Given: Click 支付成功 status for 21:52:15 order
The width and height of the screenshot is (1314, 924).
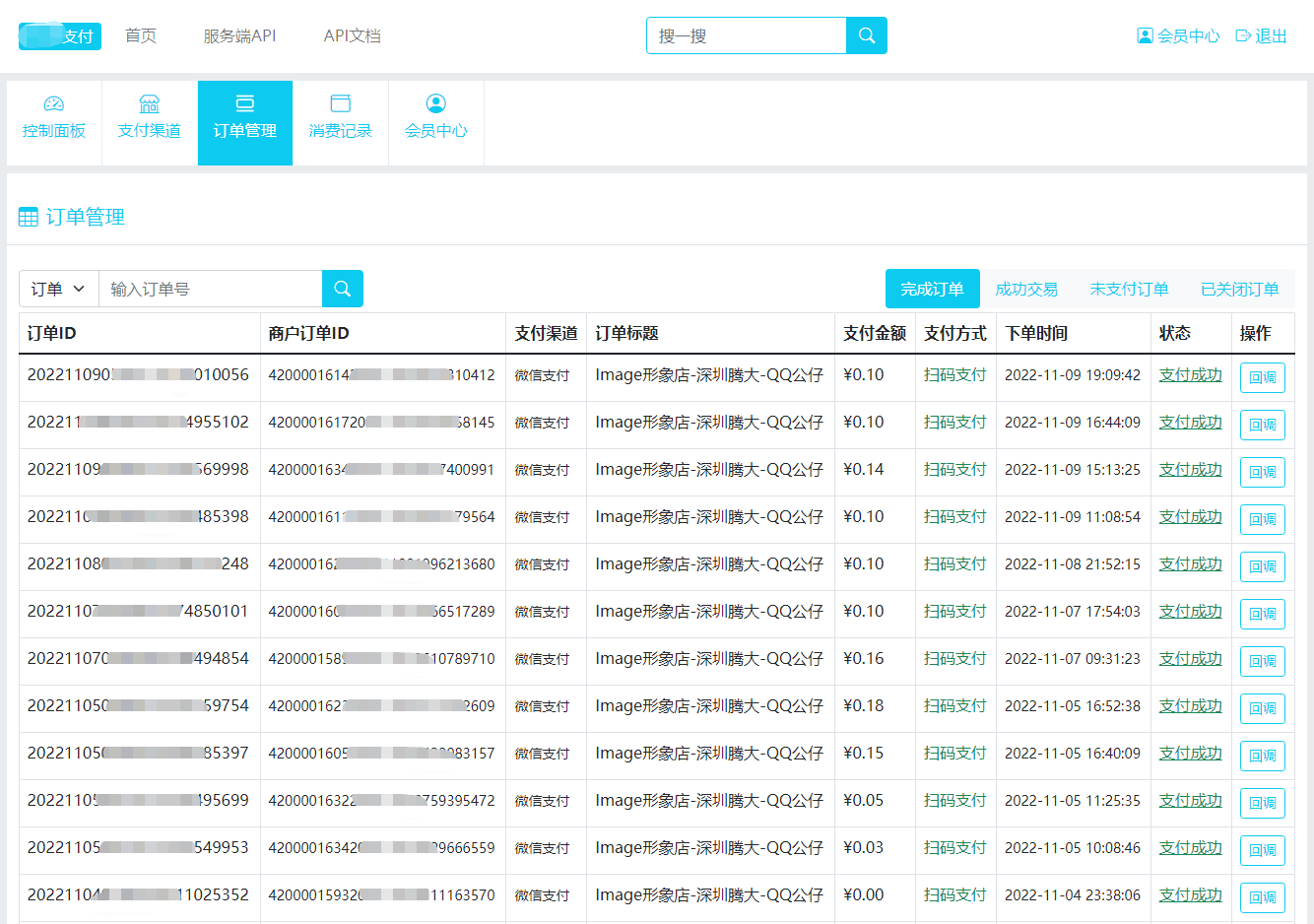Looking at the screenshot, I should click(x=1190, y=563).
